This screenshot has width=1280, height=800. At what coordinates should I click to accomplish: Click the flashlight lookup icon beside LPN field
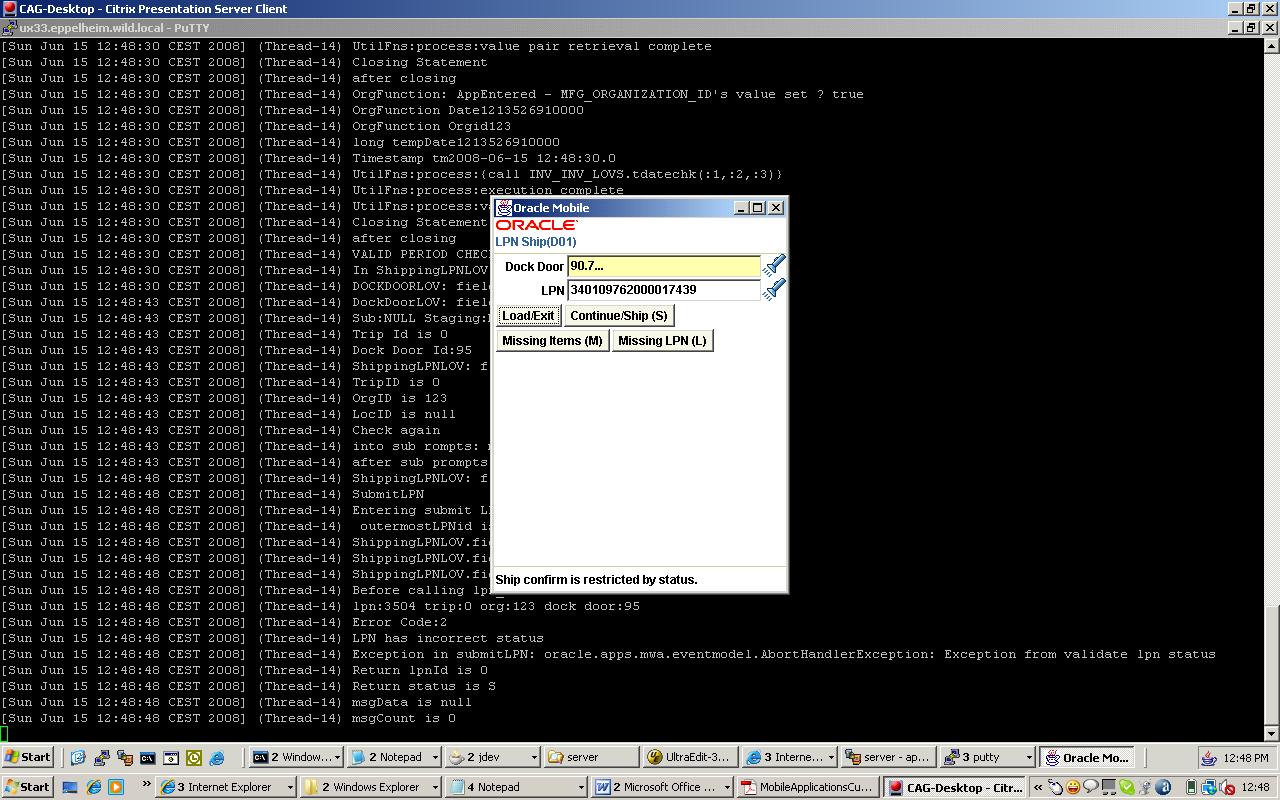[x=774, y=289]
